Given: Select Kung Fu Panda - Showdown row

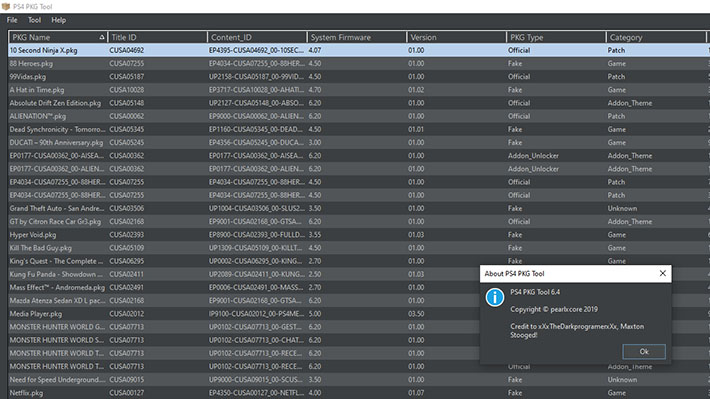Looking at the screenshot, I should [359, 274].
